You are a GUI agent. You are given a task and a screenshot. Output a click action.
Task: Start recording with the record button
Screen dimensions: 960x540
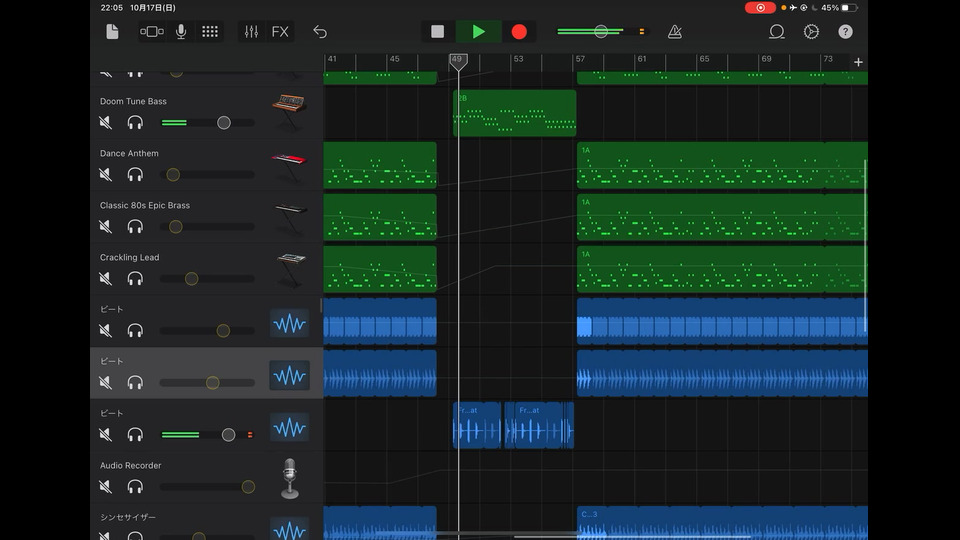(519, 32)
